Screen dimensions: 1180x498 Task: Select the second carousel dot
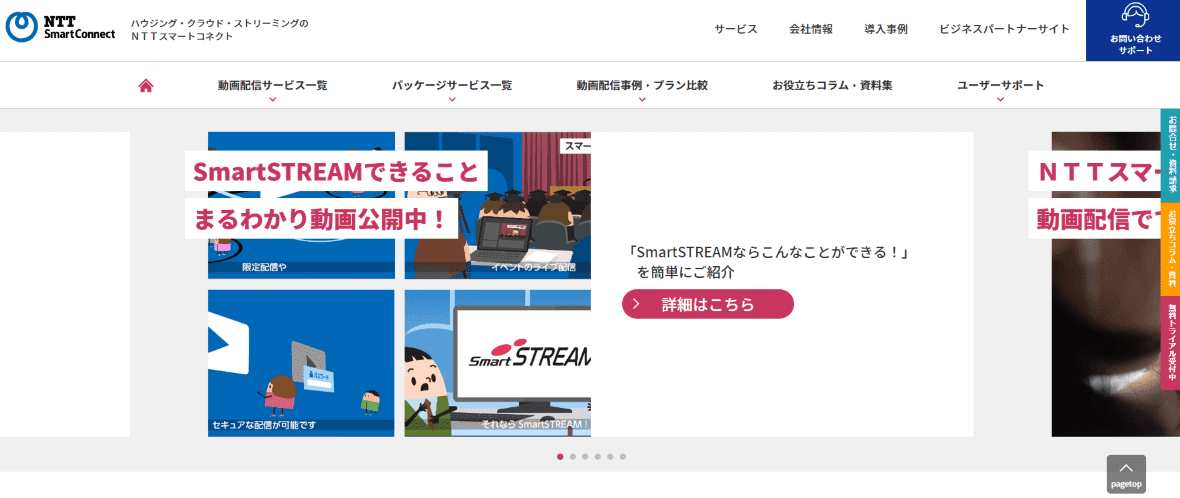click(x=573, y=457)
